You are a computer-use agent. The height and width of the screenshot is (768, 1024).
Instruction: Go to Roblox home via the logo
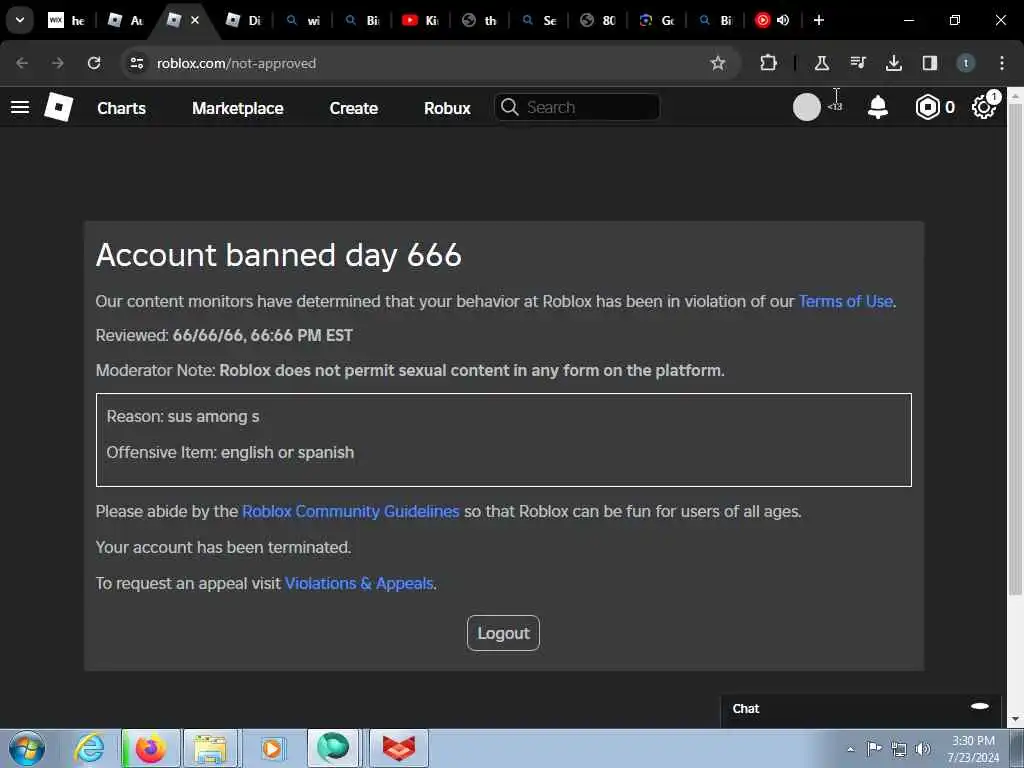[x=58, y=107]
